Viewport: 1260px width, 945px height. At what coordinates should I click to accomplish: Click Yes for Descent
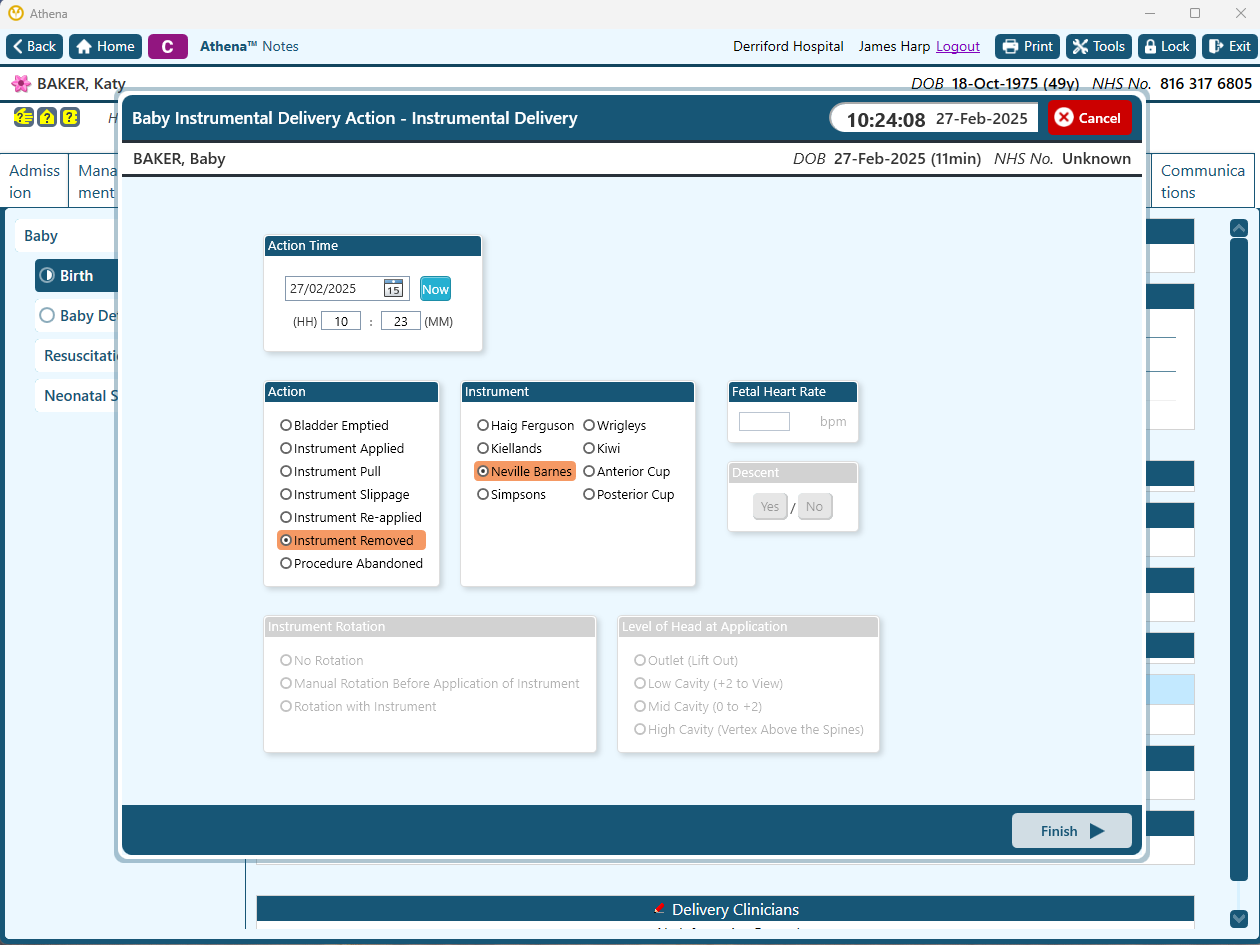[x=770, y=507]
